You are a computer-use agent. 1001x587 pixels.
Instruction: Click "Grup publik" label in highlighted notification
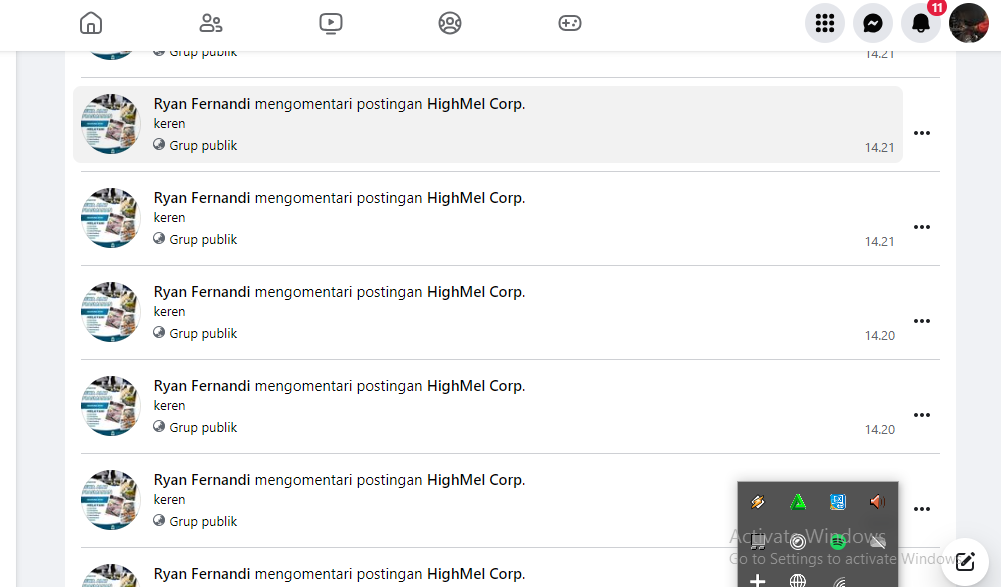[x=203, y=146]
